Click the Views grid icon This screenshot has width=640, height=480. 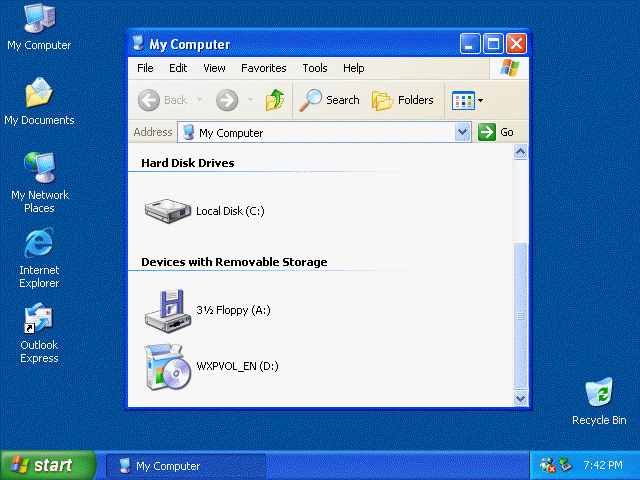click(463, 100)
